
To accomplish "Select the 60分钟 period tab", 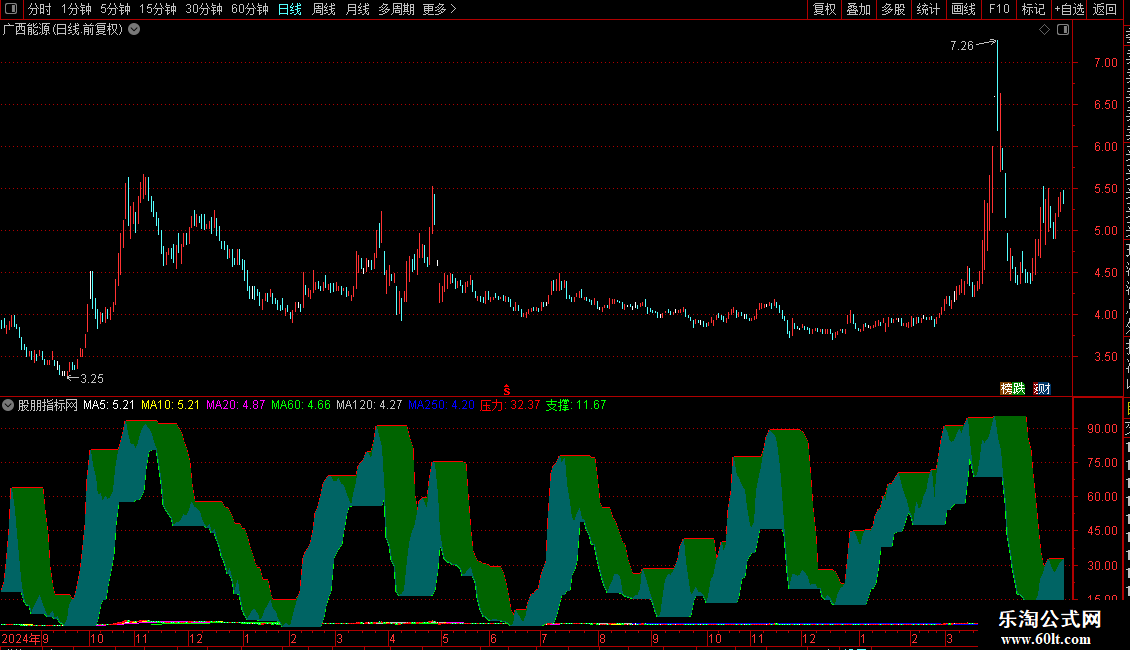I will tap(250, 9).
